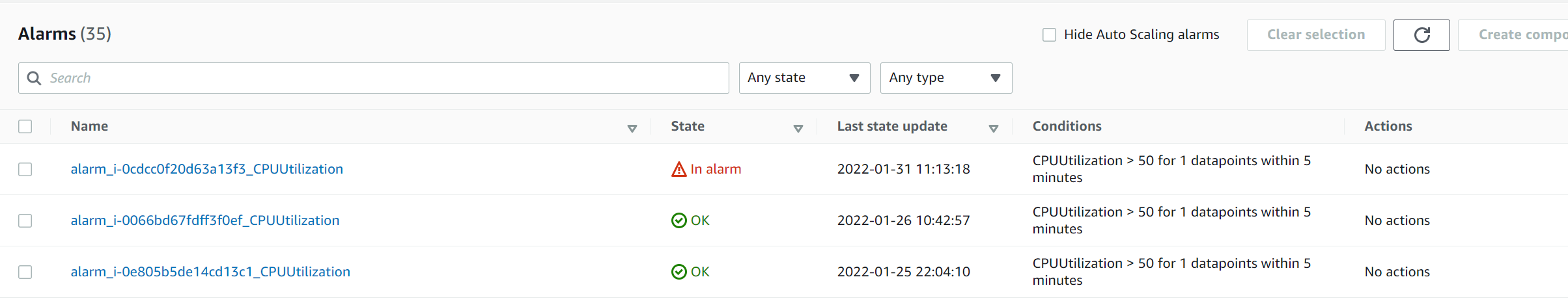The width and height of the screenshot is (1568, 303).
Task: Open alarm_i-0e805b5de14cd13c1_CPUUtilization link
Action: 210,272
